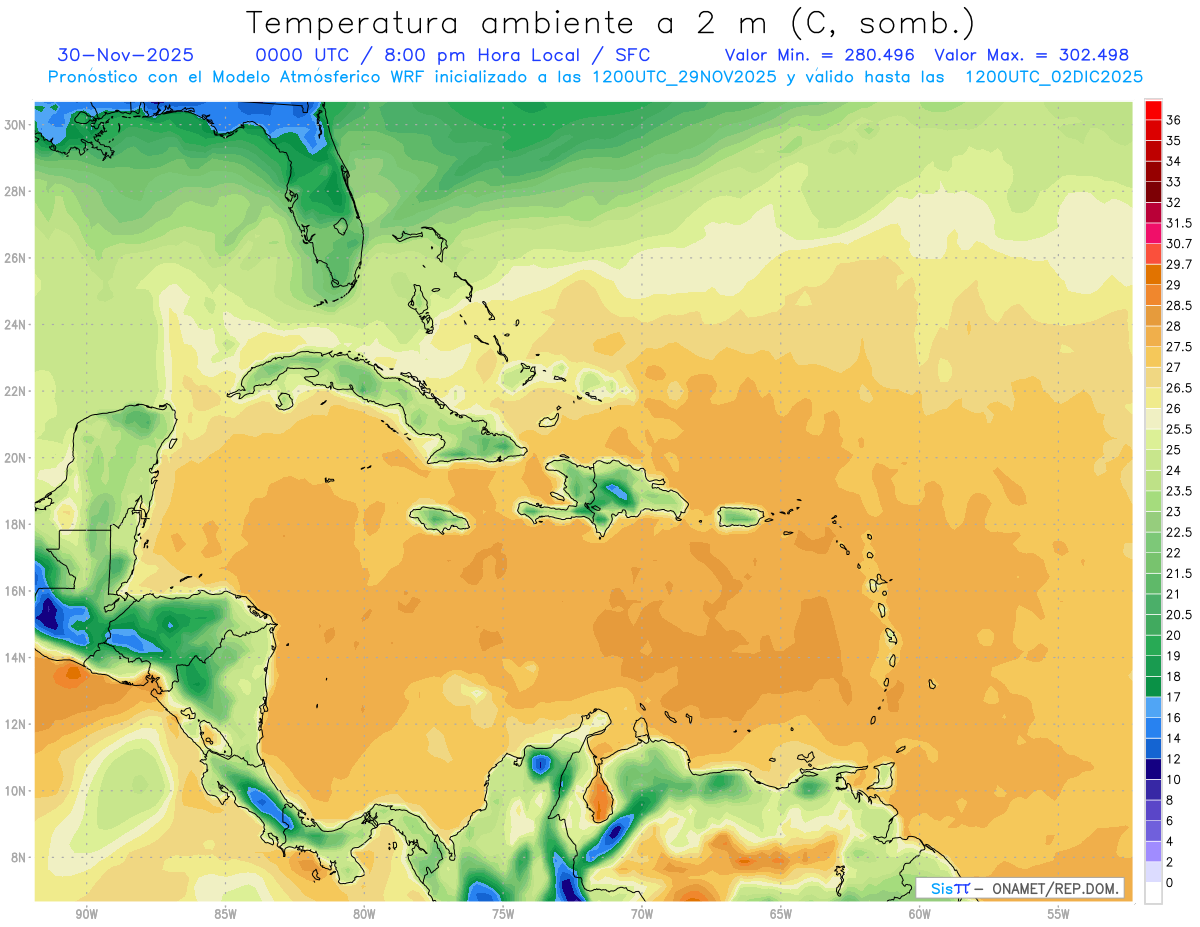Viewport: 1200px width, 927px height.
Task: Click the '25.5' legend value
Action: point(1179,429)
